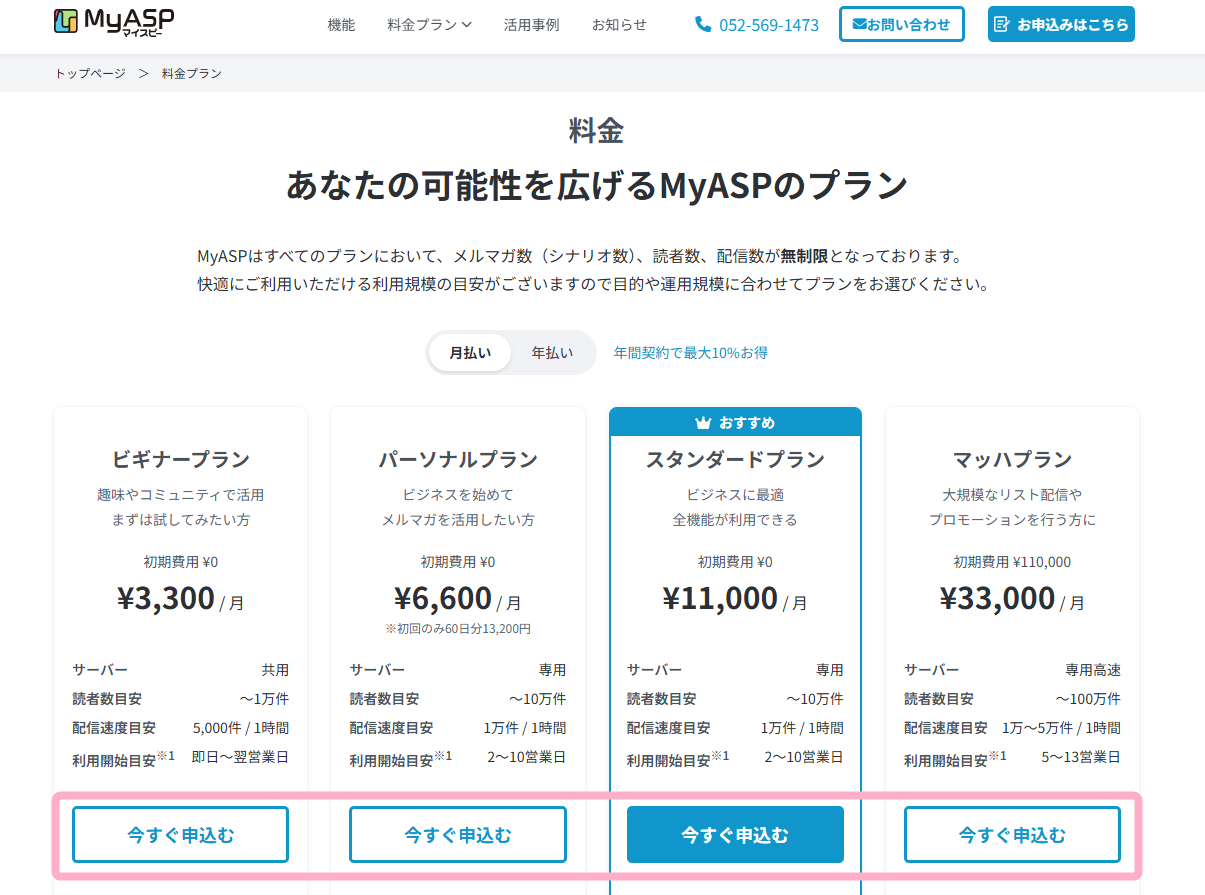1205x895 pixels.
Task: Switch billing to 月払い
Action: [x=470, y=353]
